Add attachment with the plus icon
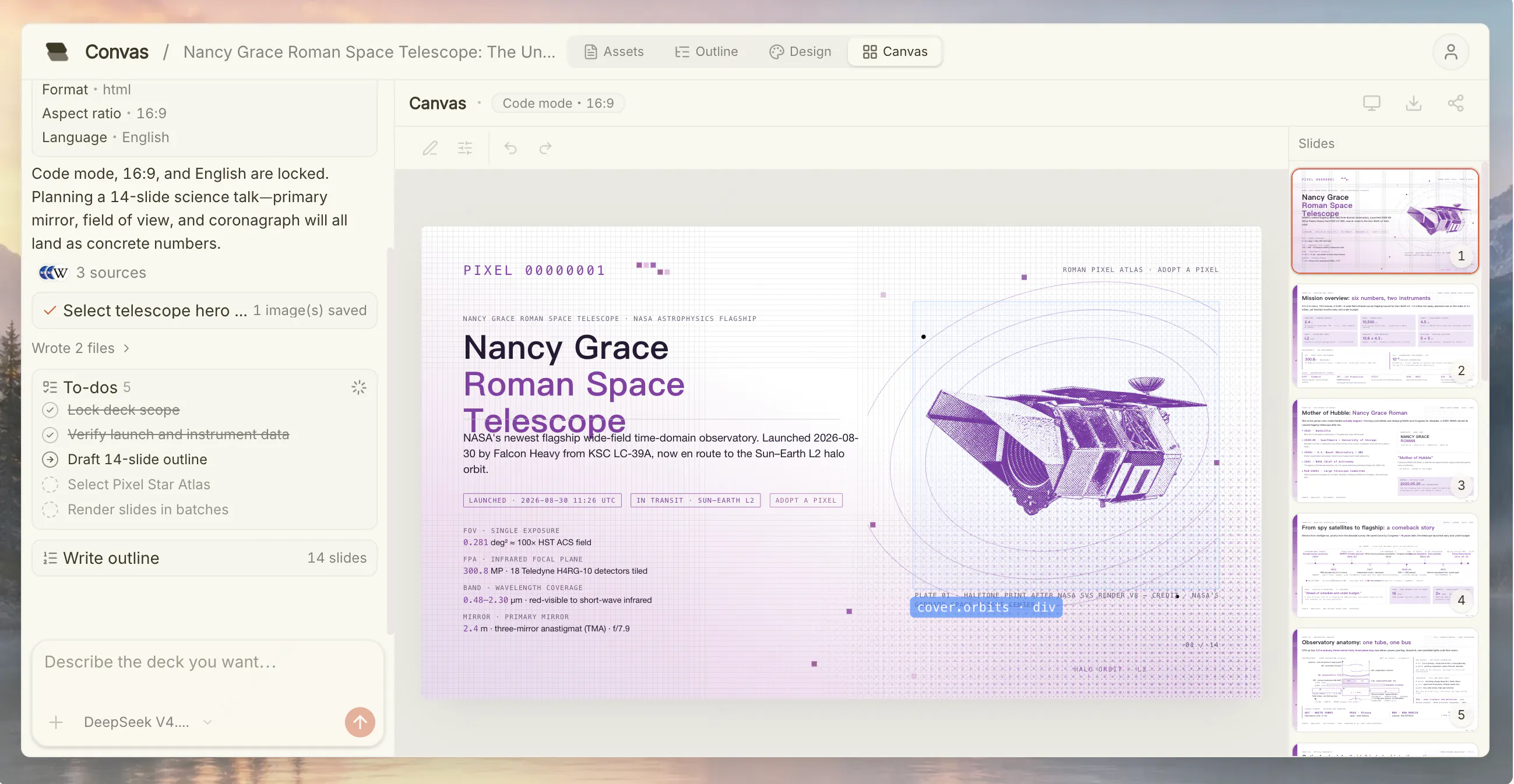This screenshot has height=784, width=1514. [56, 722]
